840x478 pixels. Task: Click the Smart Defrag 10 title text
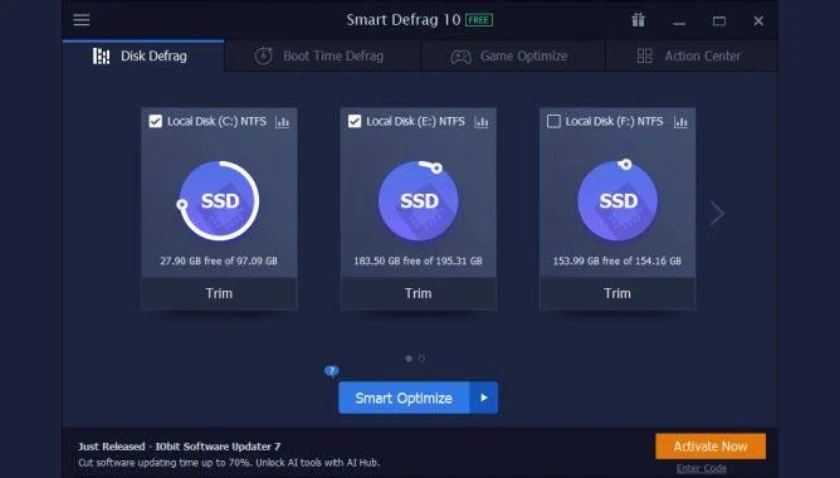pos(403,20)
